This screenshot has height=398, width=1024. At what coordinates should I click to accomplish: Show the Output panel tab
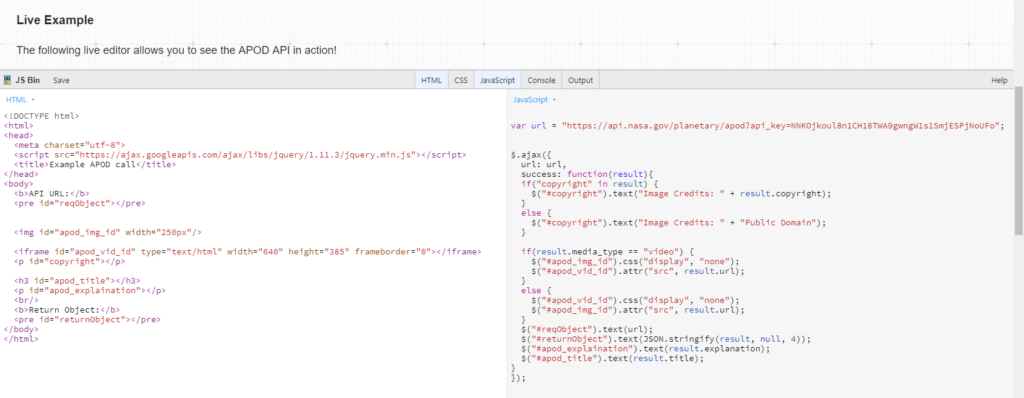pyautogui.click(x=581, y=80)
